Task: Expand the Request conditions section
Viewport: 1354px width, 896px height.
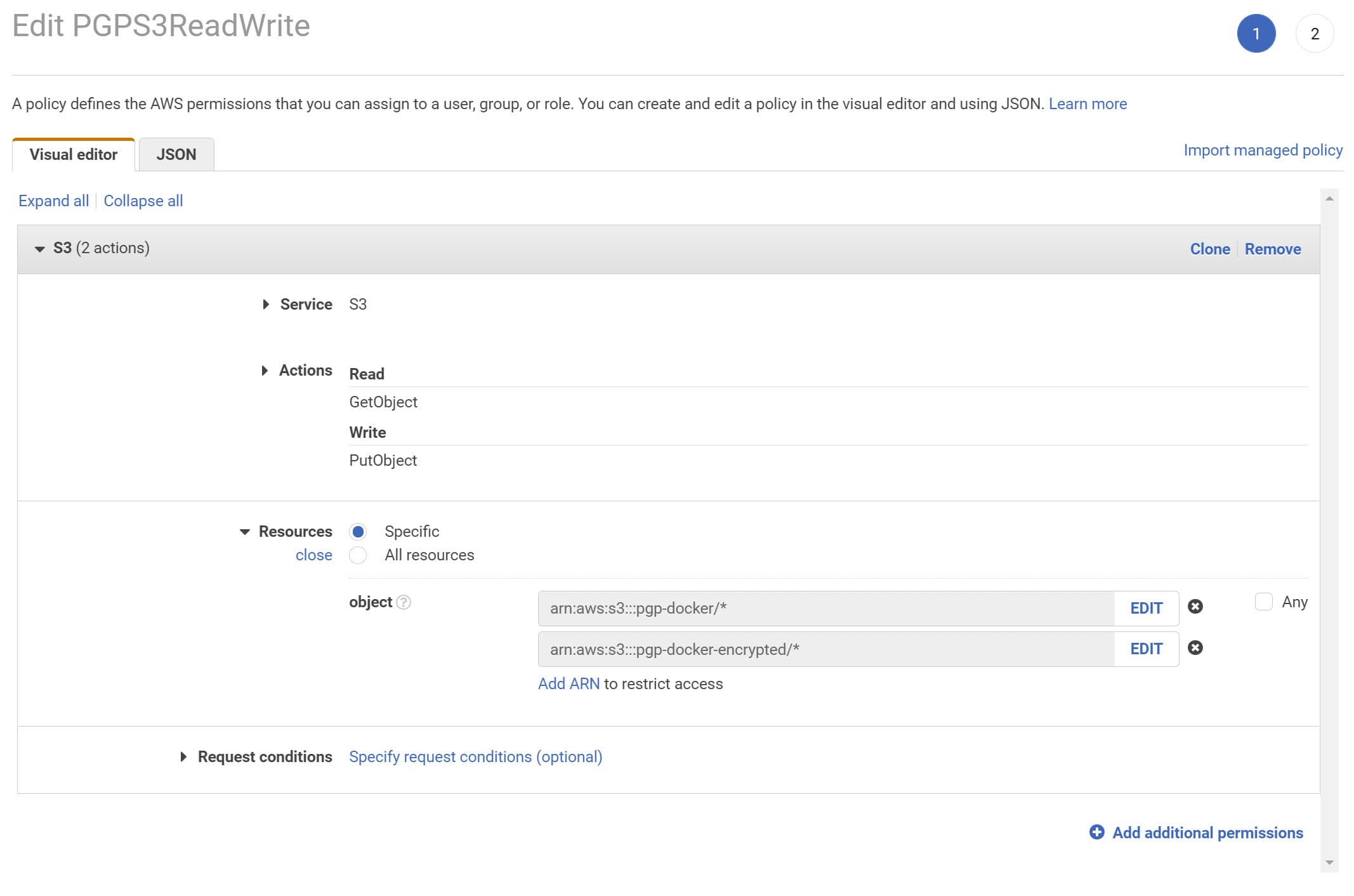Action: 184,756
